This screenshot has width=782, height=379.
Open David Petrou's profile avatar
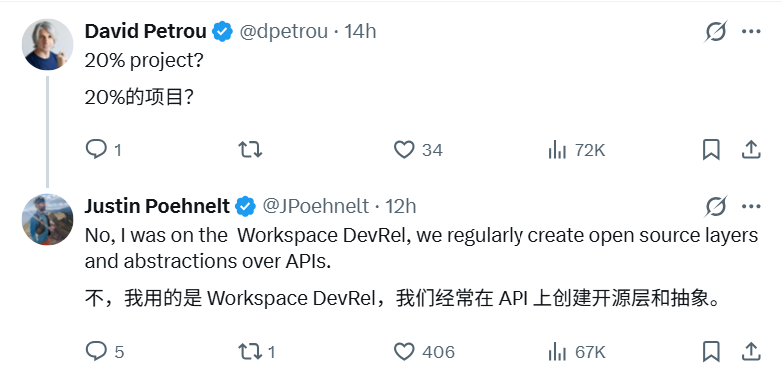coord(47,45)
